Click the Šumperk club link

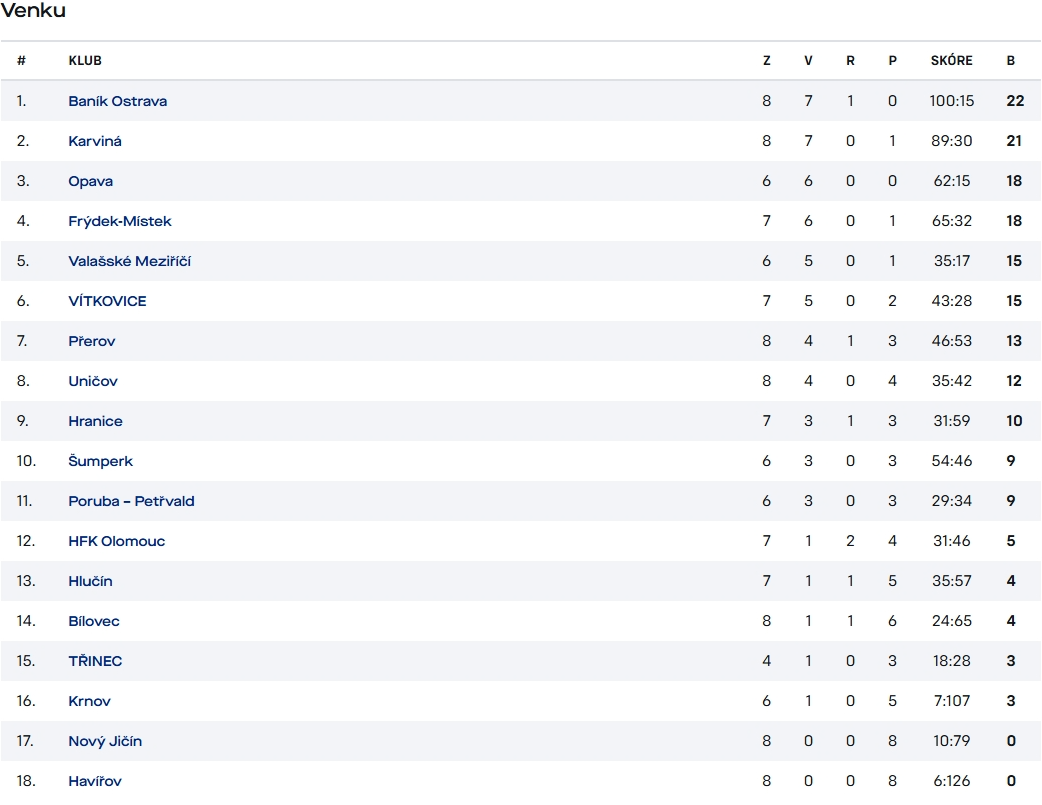pyautogui.click(x=100, y=461)
